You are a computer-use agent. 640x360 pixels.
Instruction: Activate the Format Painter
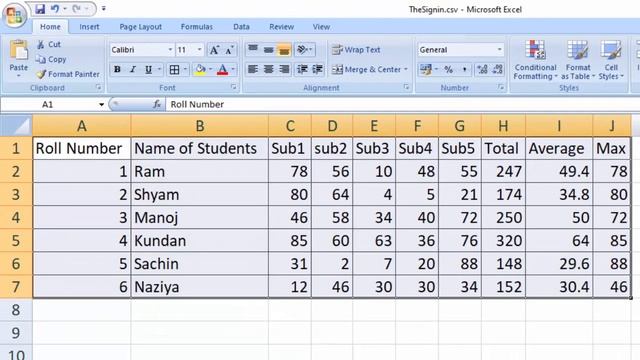68,74
